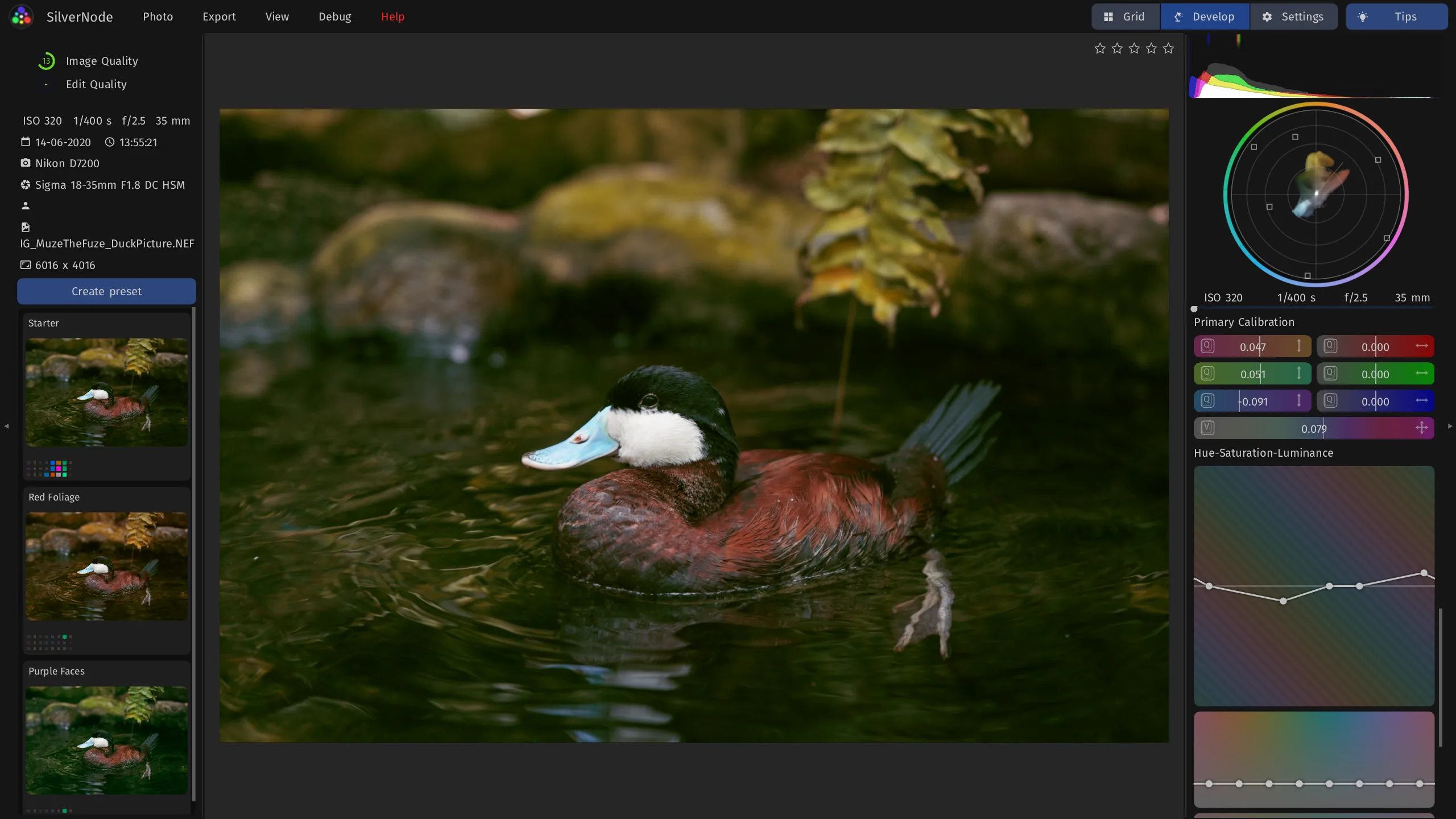
Task: Open the Debug menu
Action: tap(334, 16)
